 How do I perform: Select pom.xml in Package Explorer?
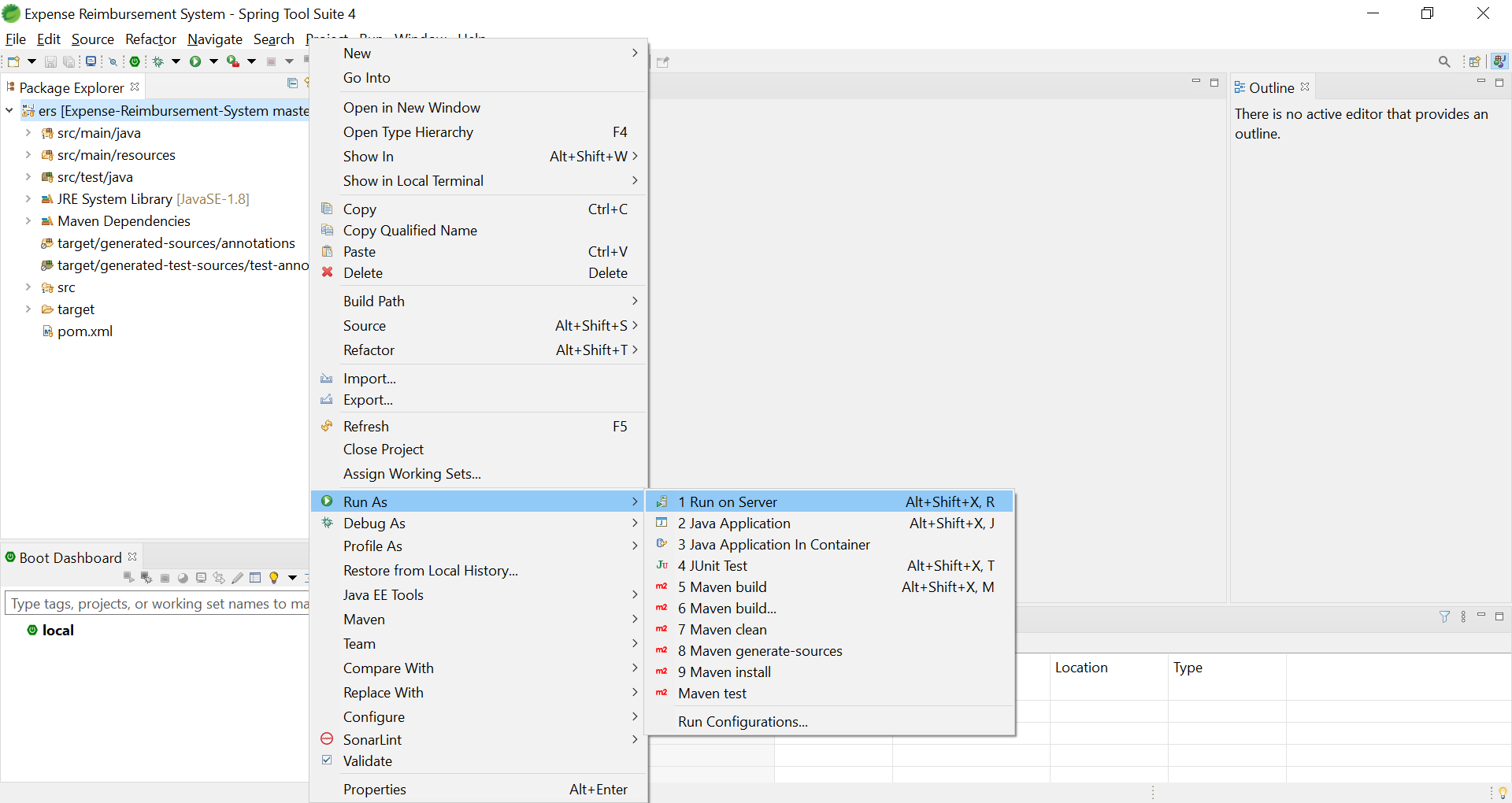85,331
